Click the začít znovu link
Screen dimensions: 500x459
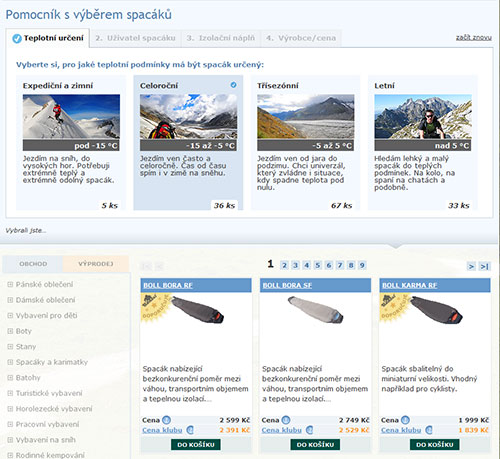474,38
